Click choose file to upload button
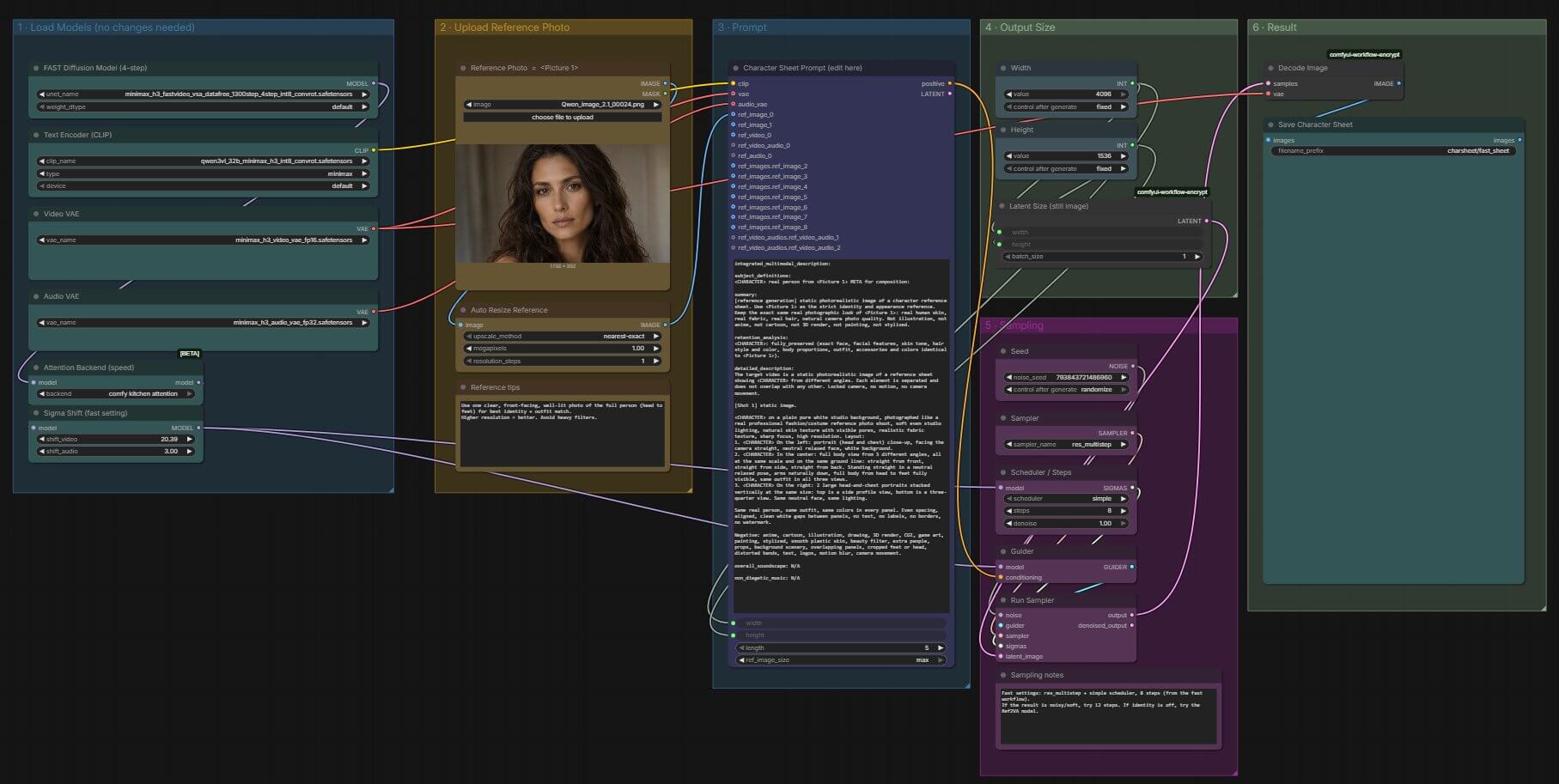This screenshot has height=784, width=1559. 563,118
